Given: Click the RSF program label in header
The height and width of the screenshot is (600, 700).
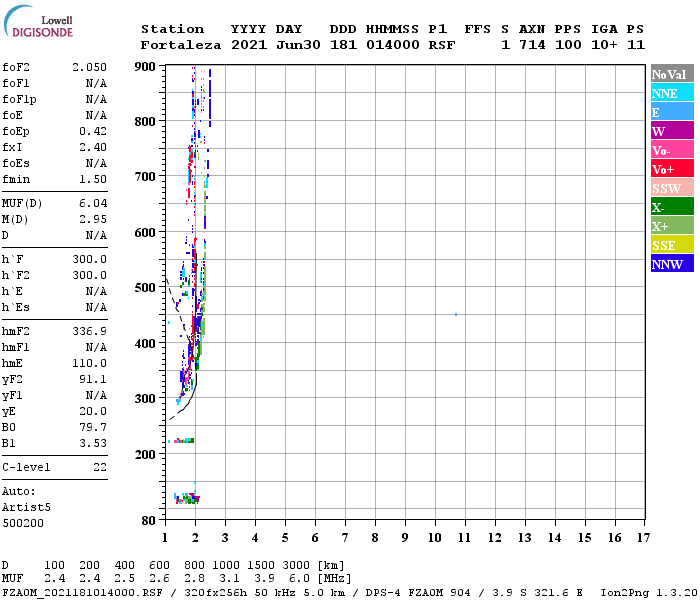Looking at the screenshot, I should (442, 45).
